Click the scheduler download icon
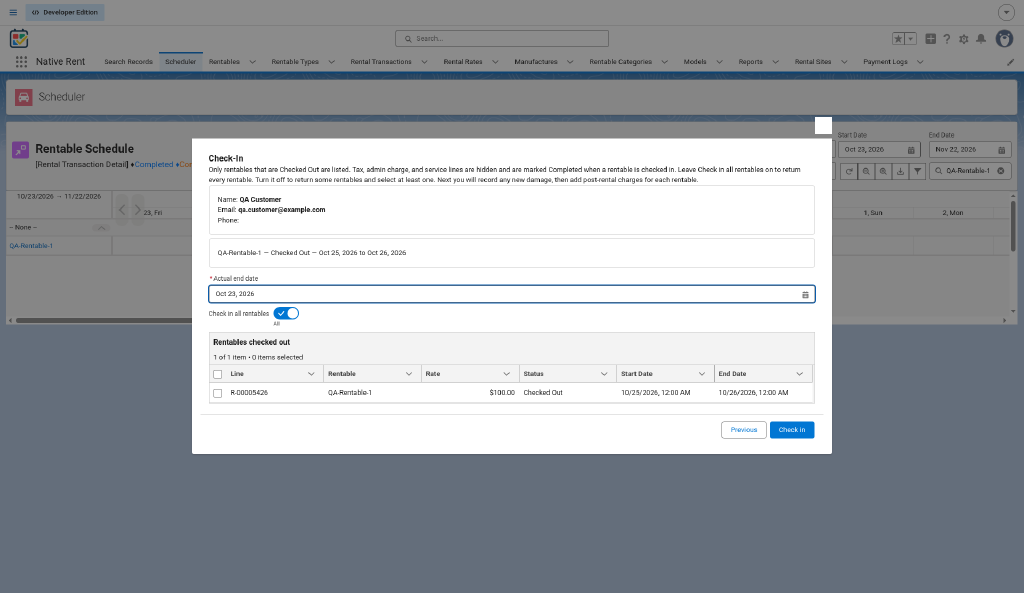This screenshot has height=593, width=1024. pyautogui.click(x=900, y=171)
